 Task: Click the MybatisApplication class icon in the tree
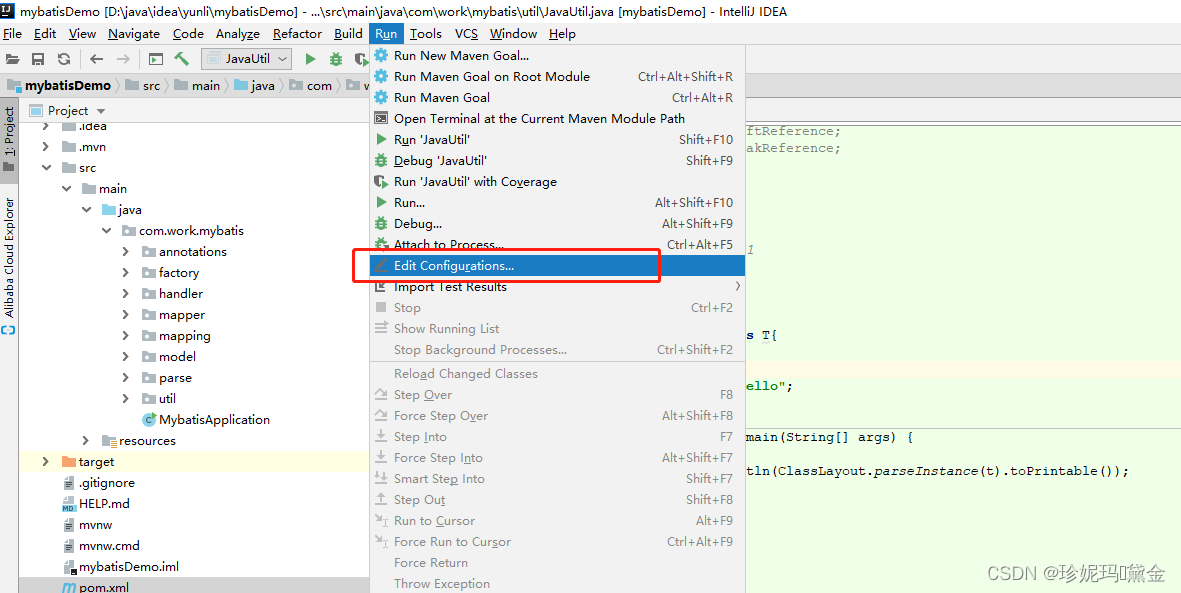(148, 420)
